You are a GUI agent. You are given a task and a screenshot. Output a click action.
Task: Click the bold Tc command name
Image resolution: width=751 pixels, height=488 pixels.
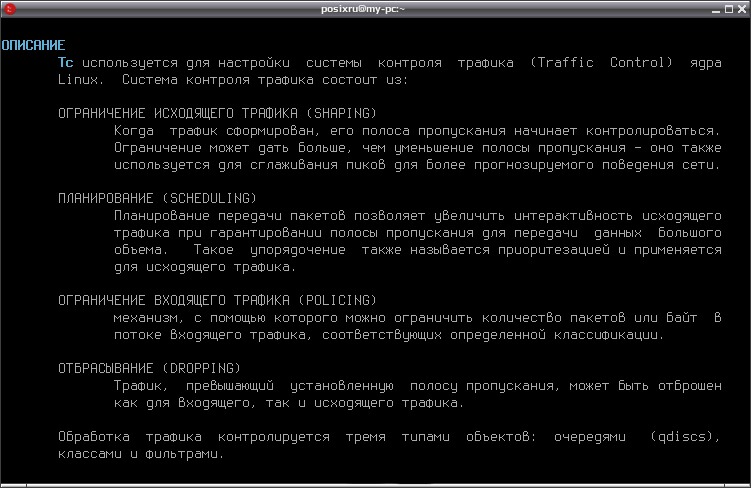pos(66,63)
